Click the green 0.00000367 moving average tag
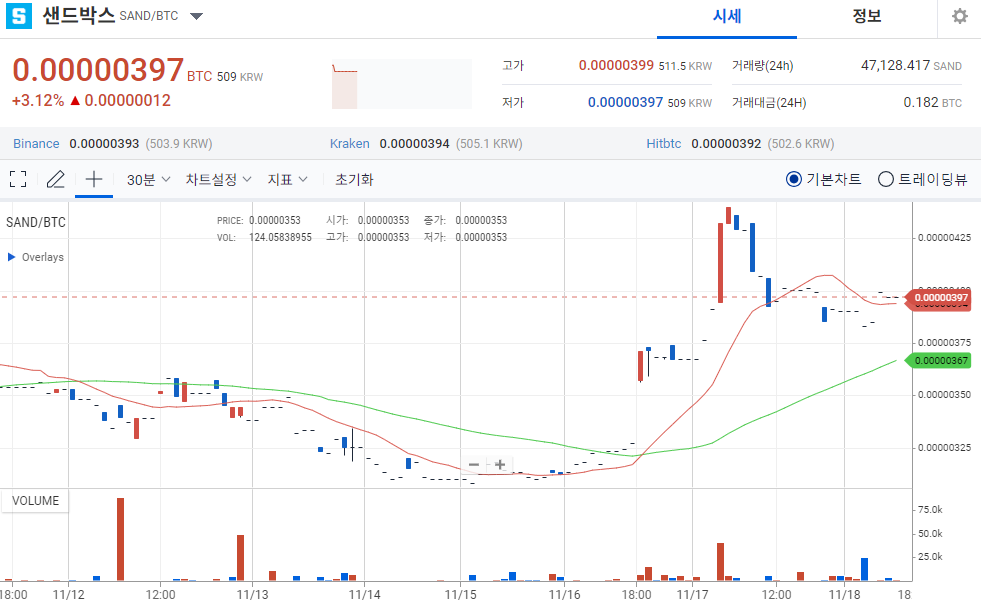981x604 pixels. (939, 361)
